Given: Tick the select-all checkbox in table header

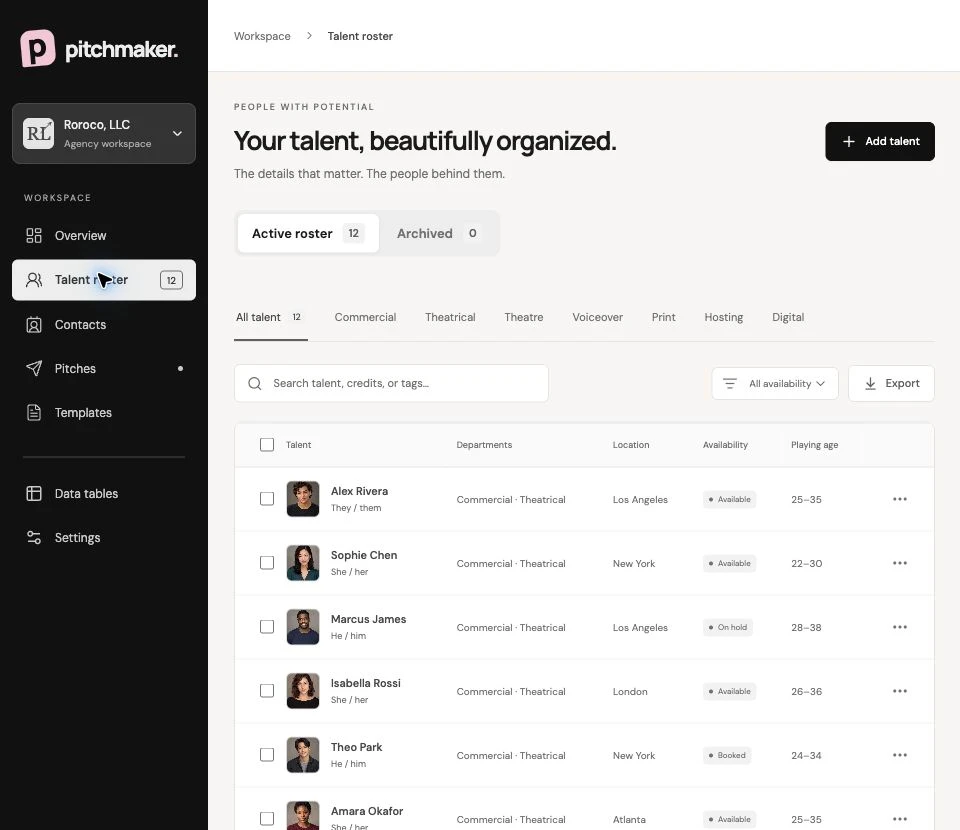Looking at the screenshot, I should click(x=267, y=444).
